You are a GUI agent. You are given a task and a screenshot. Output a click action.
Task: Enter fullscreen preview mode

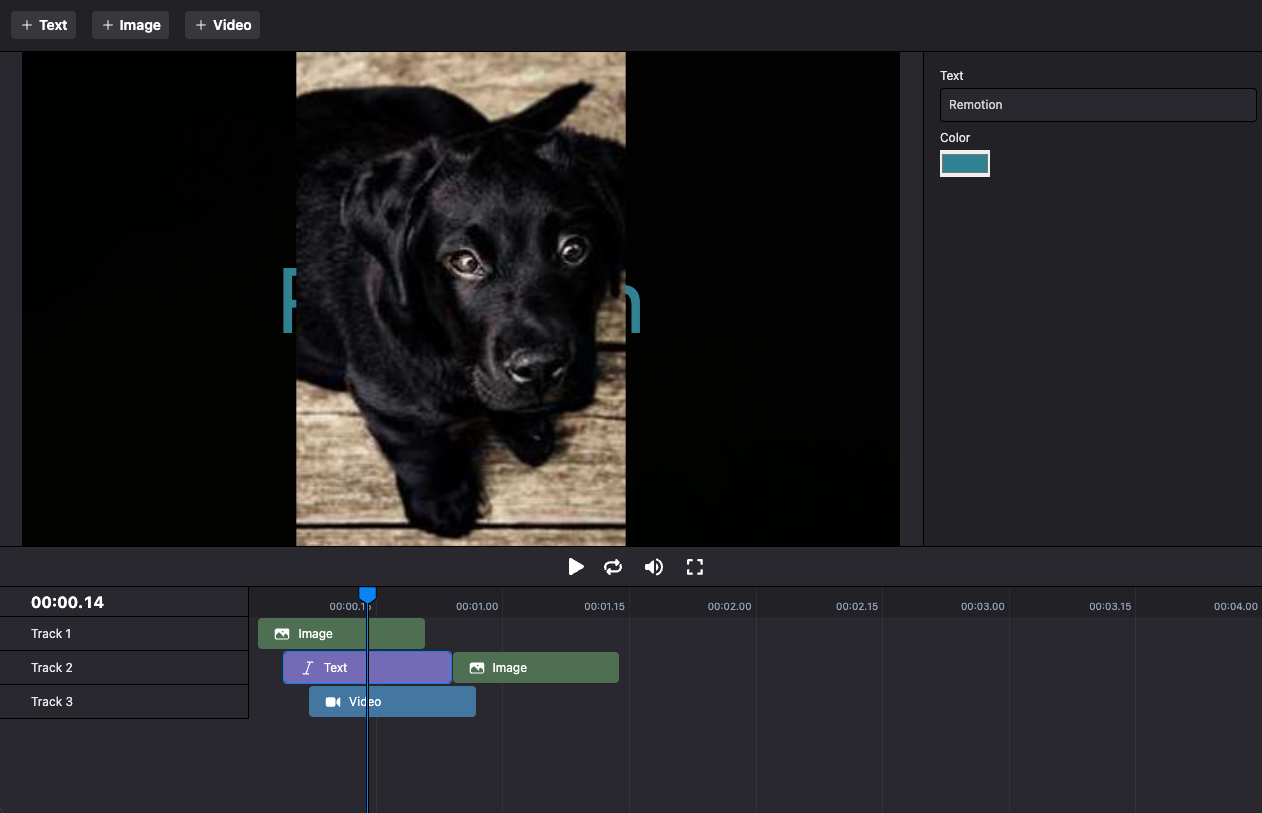pos(695,567)
